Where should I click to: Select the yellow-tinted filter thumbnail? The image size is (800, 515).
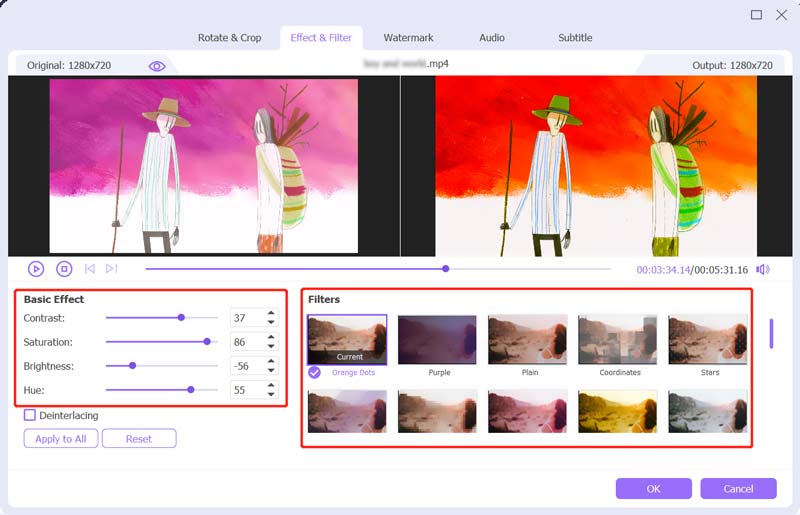(x=617, y=411)
